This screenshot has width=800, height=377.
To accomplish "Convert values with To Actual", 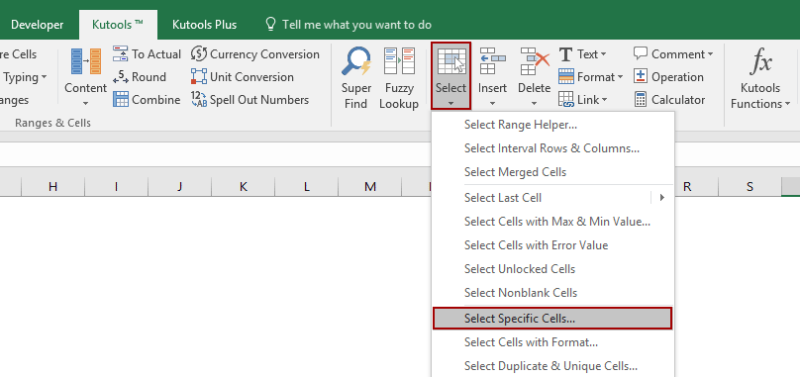I will pyautogui.click(x=146, y=54).
